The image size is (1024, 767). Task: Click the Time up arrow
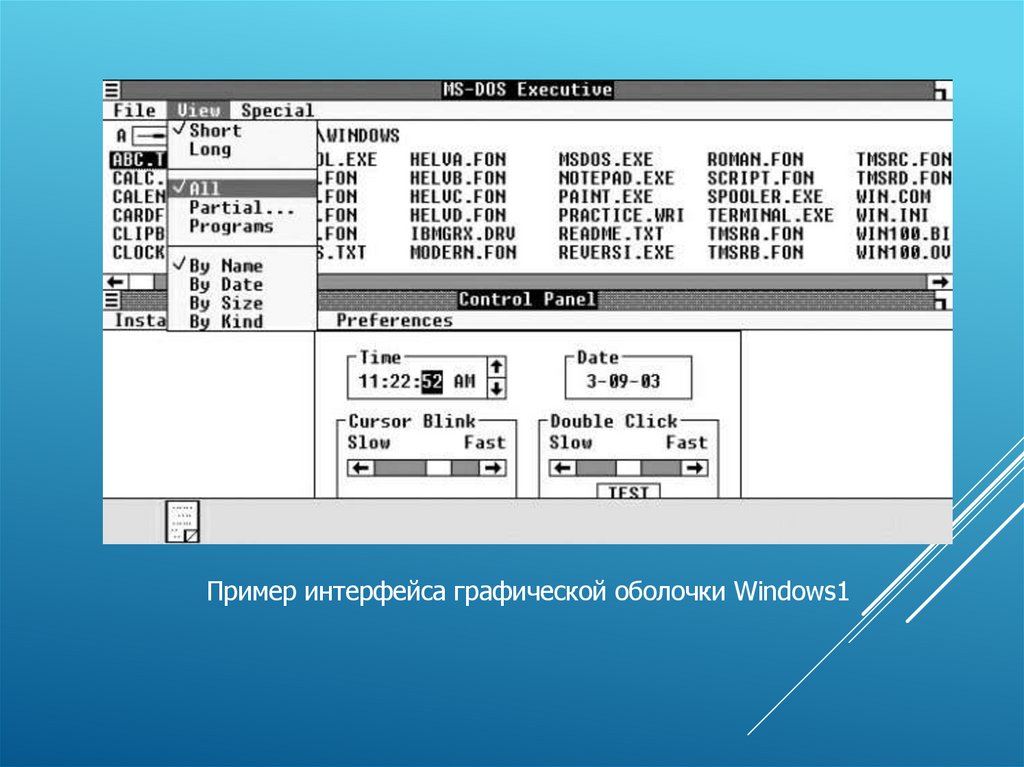pyautogui.click(x=496, y=367)
